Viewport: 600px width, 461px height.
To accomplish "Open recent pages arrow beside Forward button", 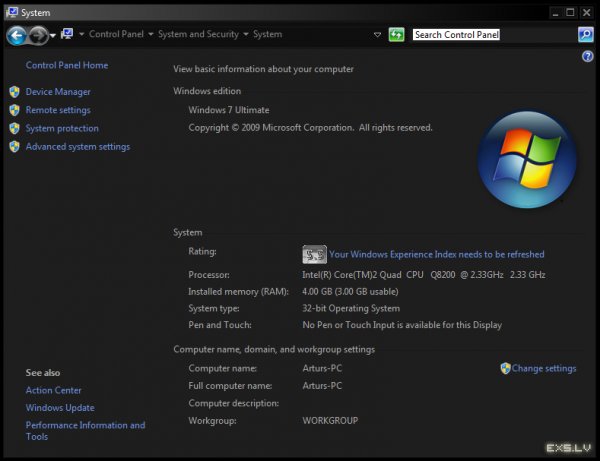I will click(53, 36).
